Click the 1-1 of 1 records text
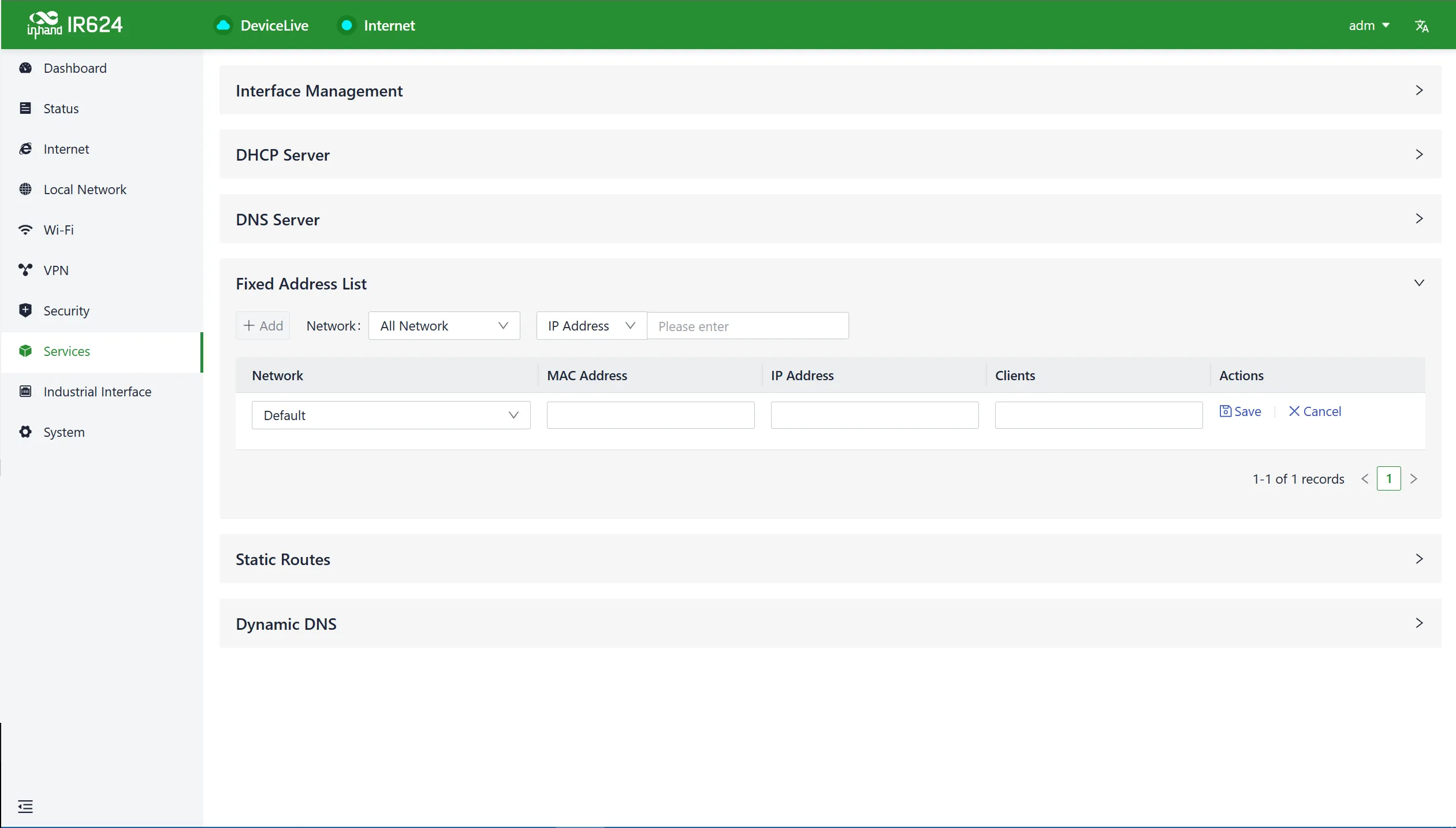This screenshot has height=828, width=1456. coord(1298,479)
